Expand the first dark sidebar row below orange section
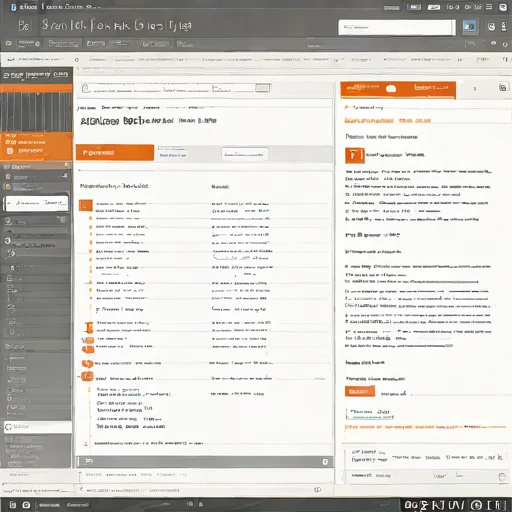The height and width of the screenshot is (512, 512). click(36, 166)
